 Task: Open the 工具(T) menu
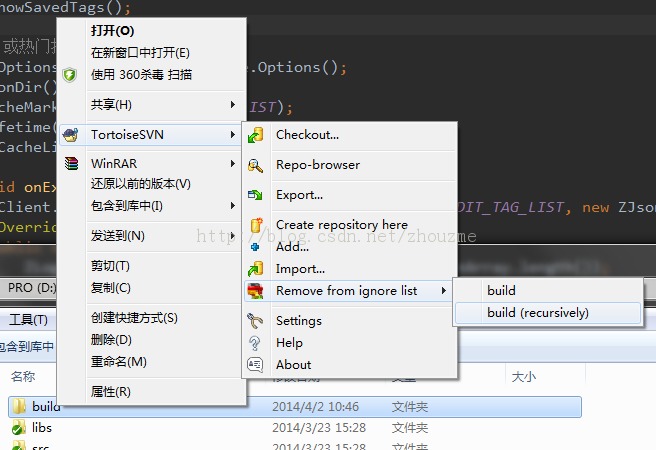tap(28, 320)
